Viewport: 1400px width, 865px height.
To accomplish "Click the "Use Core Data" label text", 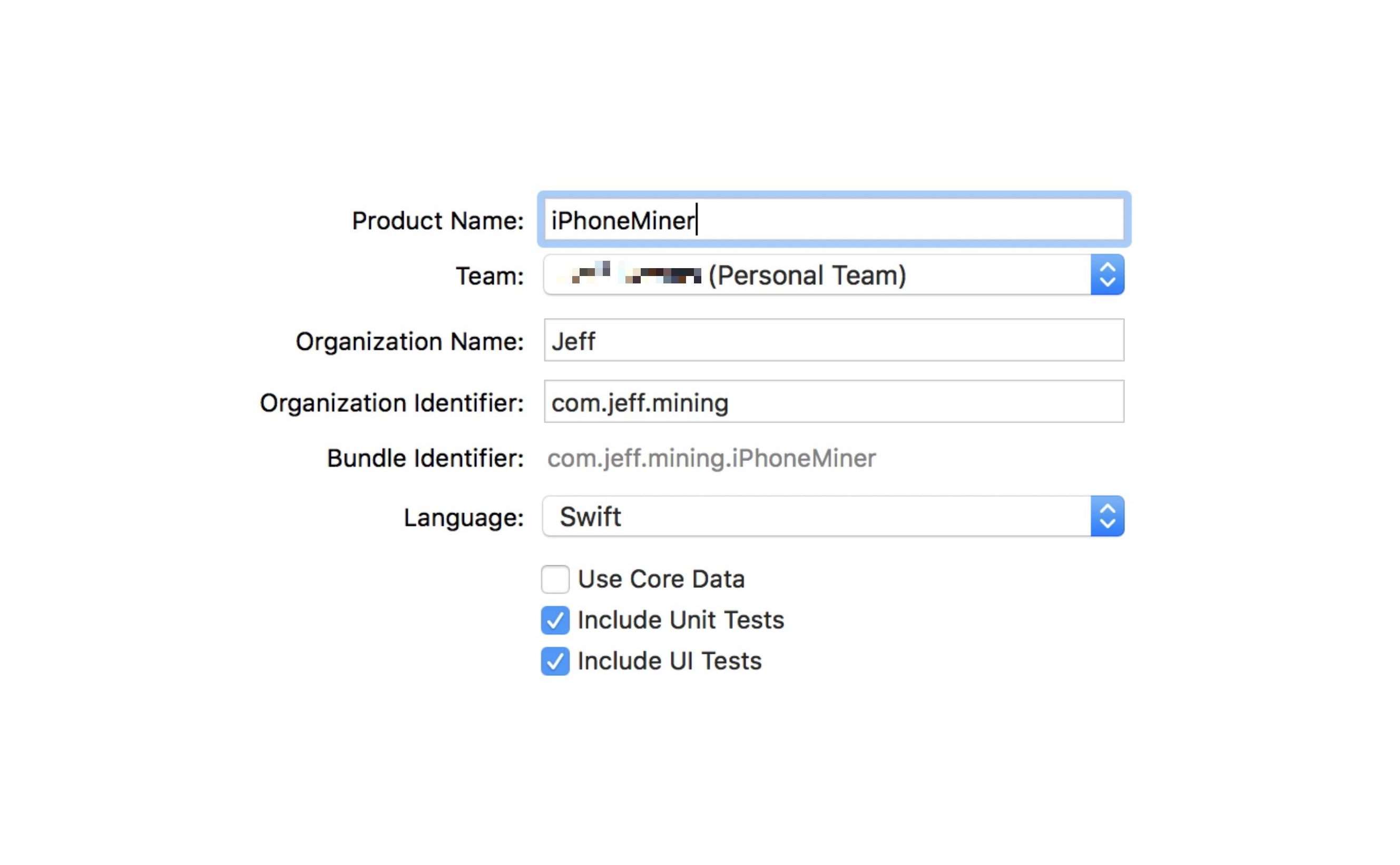I will point(661,579).
